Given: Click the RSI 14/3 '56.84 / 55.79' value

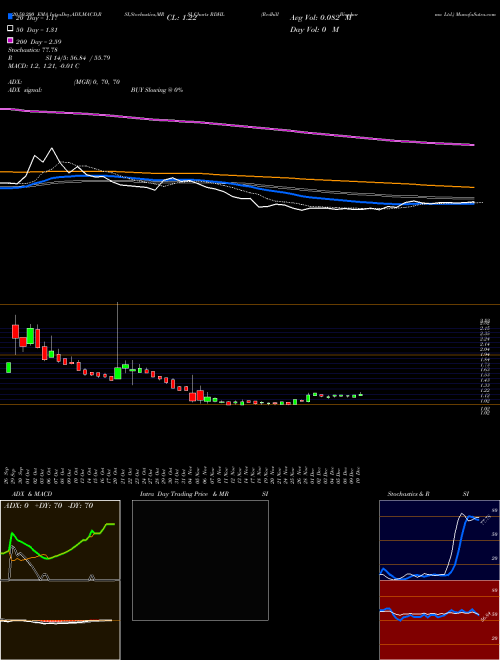Looking at the screenshot, I should click(x=88, y=58).
